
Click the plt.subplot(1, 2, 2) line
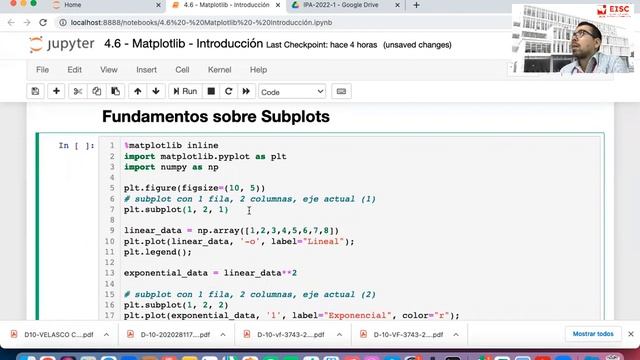pos(176,305)
